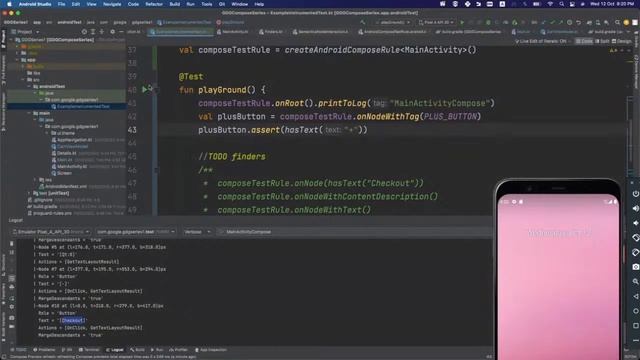Collapse the androidTest folder in tree
Viewport: 640px width, 360px height.
29,87
